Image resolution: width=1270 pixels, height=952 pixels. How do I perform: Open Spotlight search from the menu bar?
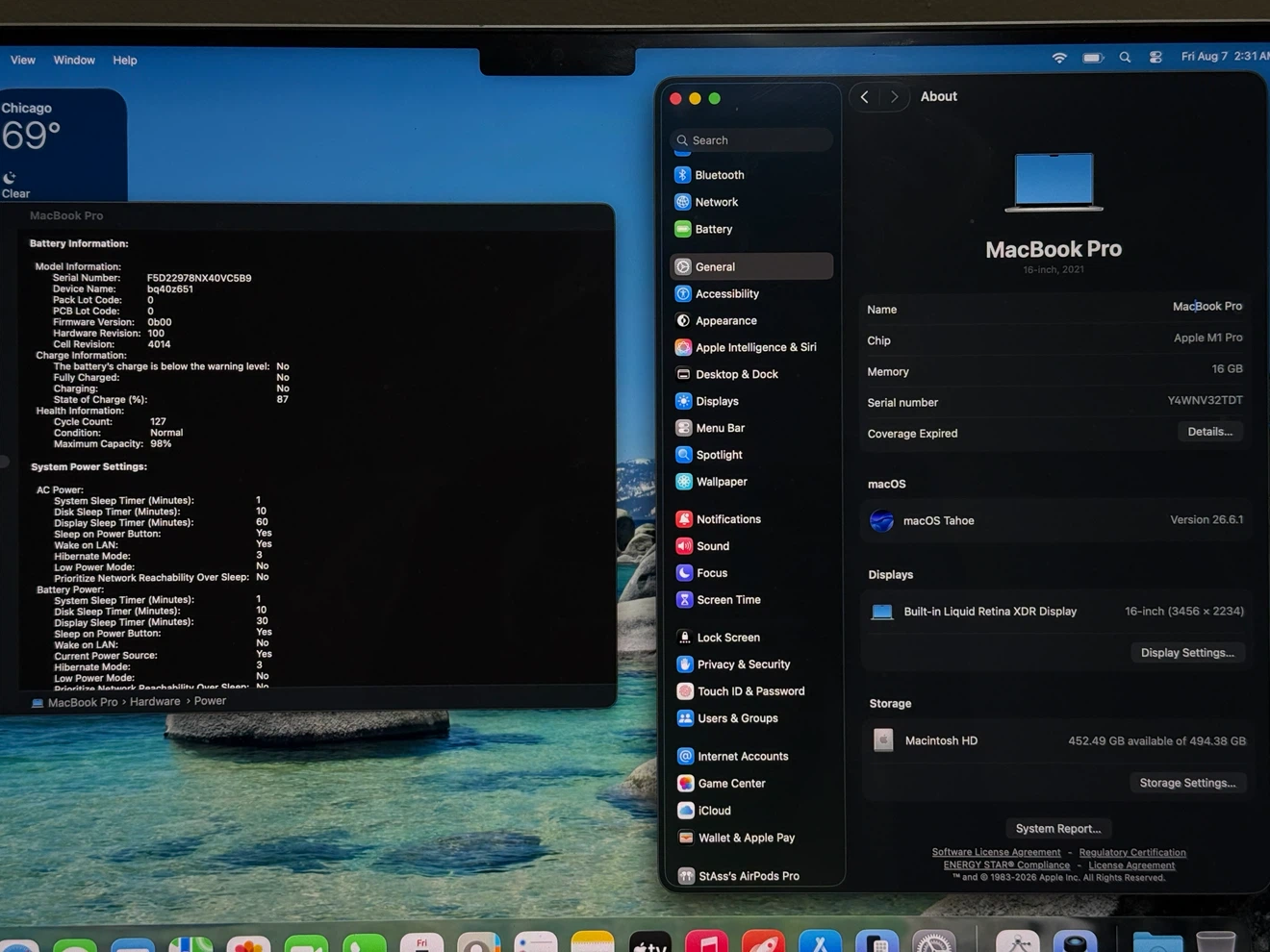[x=1125, y=58]
